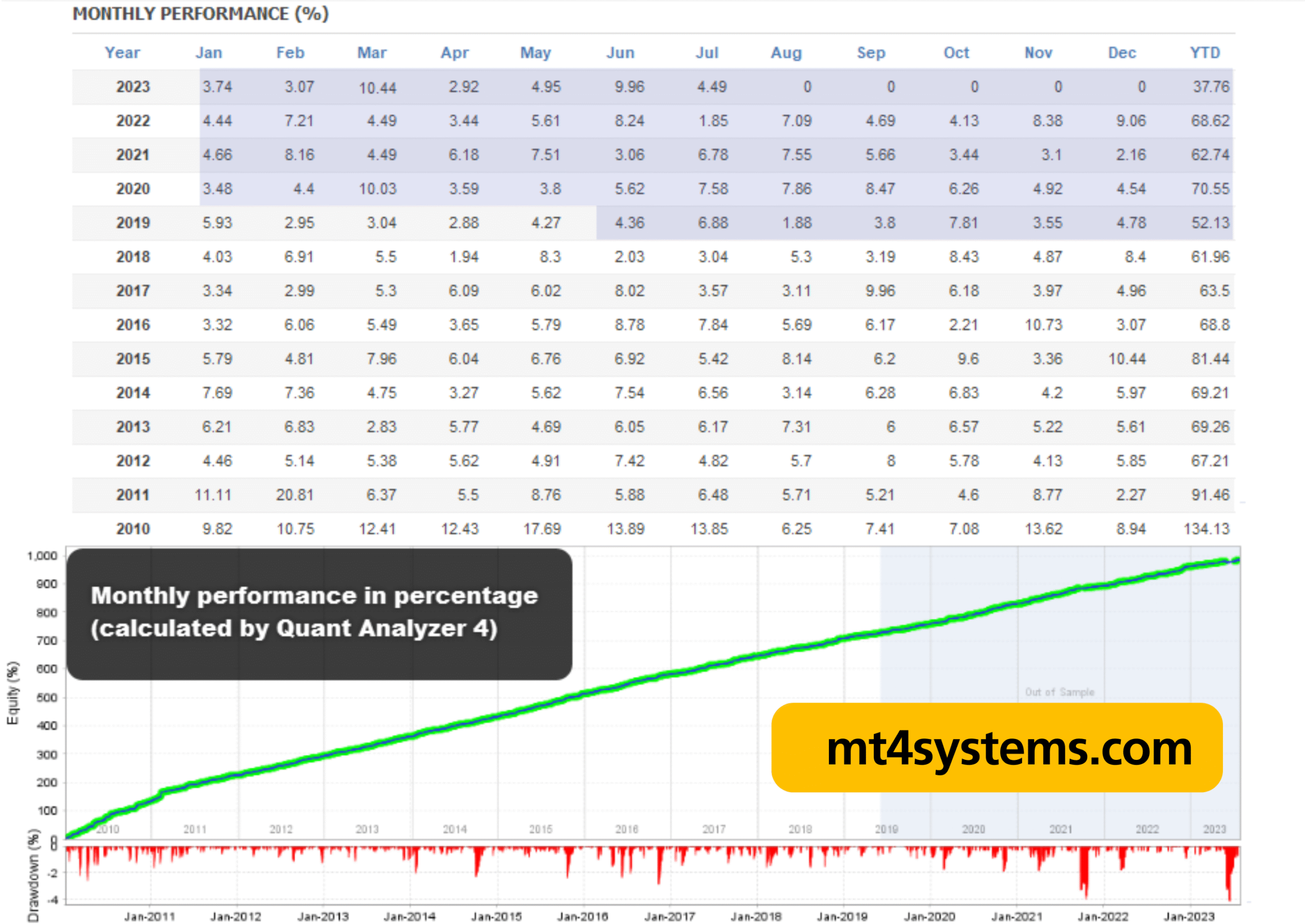Click the Jan-2011 axis label
Viewport: 1305px width, 924px height.
pyautogui.click(x=149, y=916)
